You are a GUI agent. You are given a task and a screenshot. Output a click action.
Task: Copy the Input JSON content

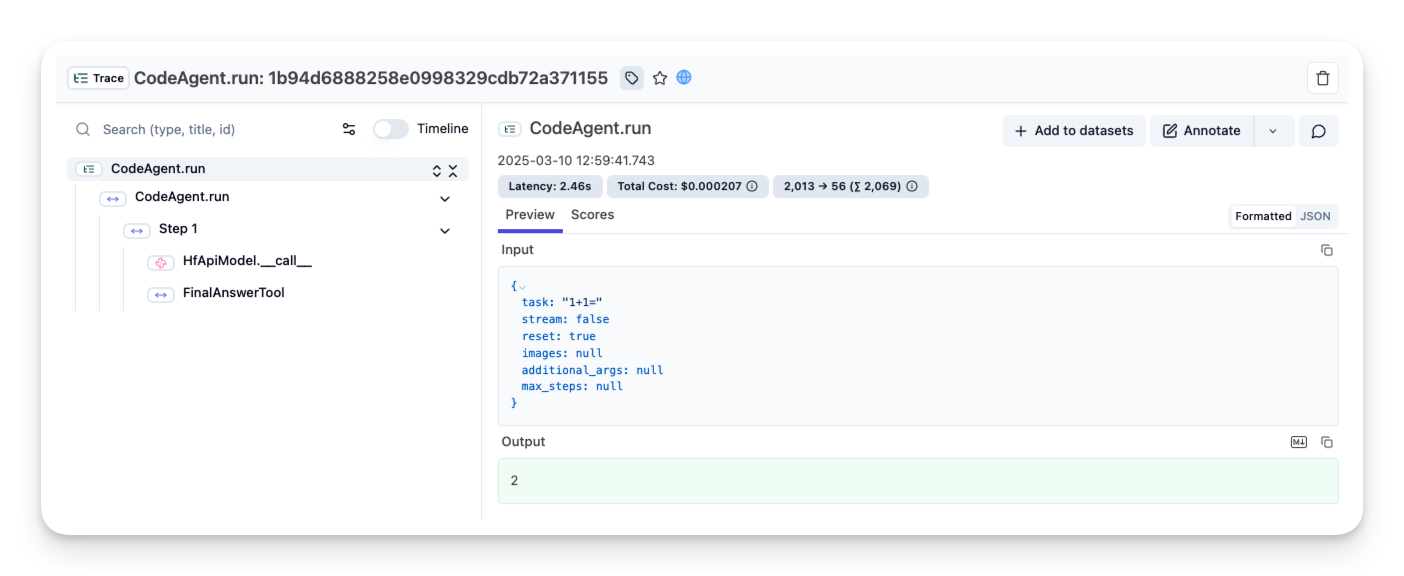[1327, 250]
